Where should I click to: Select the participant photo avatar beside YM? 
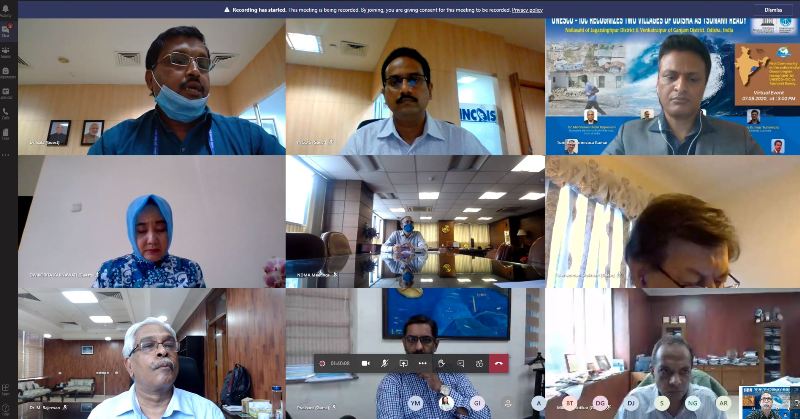coord(446,403)
